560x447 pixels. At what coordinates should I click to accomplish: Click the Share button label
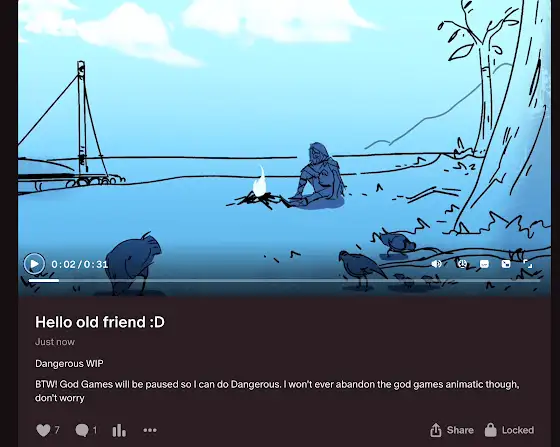(460, 430)
